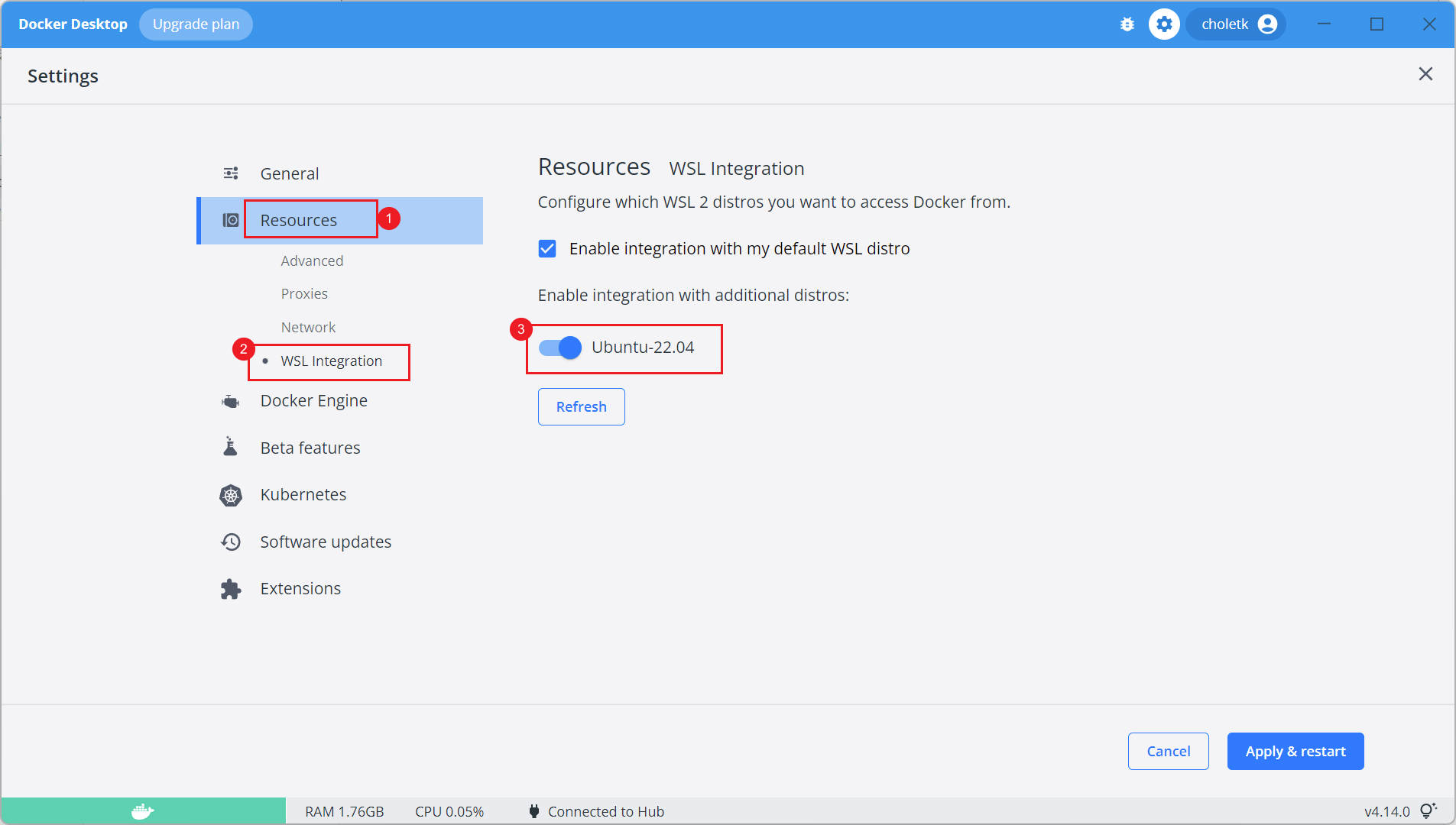1456x825 pixels.
Task: Click the bug troubleshoot icon in header
Action: (x=1127, y=24)
